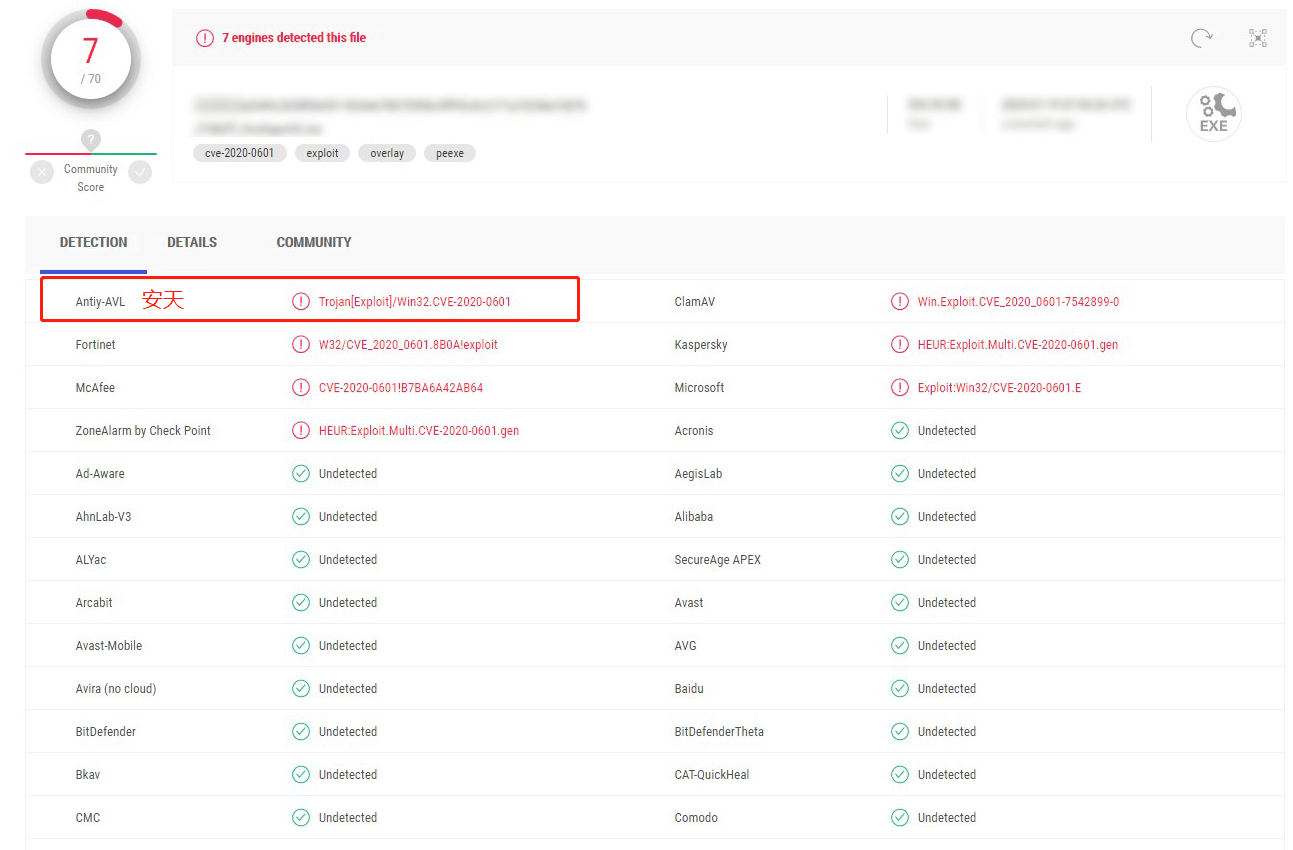This screenshot has width=1293, height=850.
Task: Select the peexe tag
Action: coord(450,153)
